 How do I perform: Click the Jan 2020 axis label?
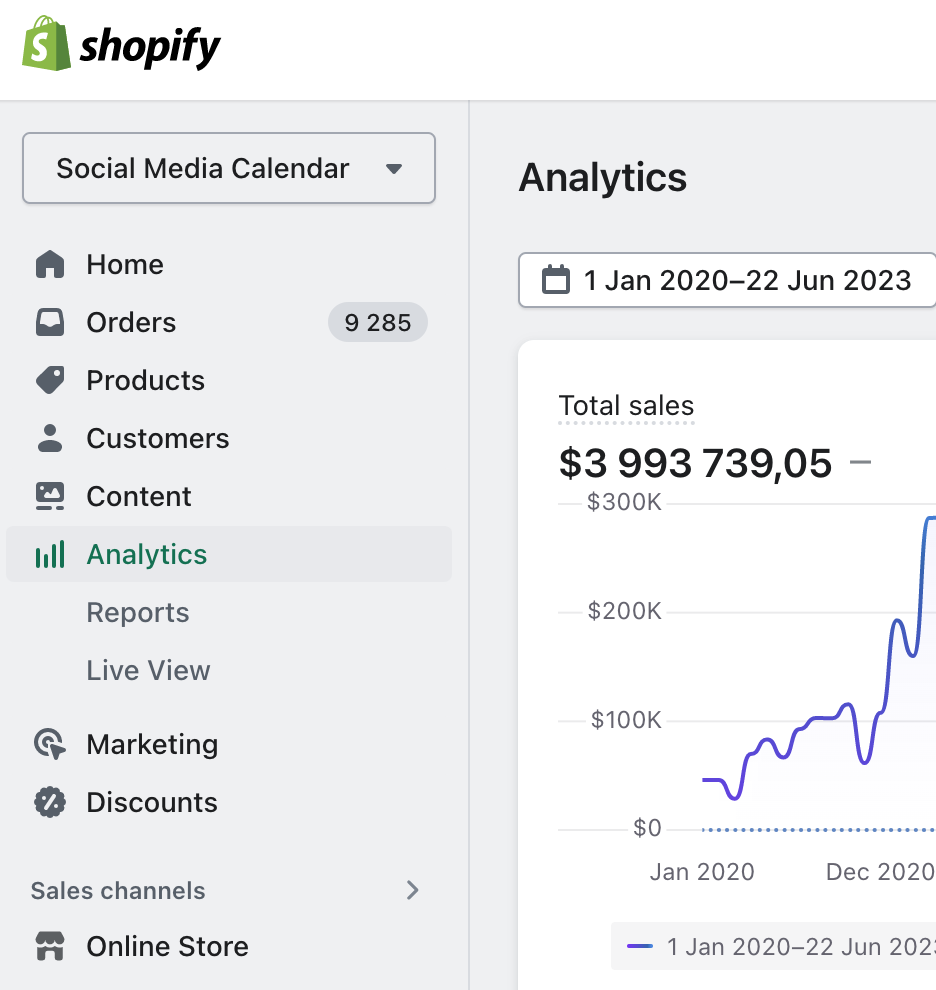pos(702,872)
